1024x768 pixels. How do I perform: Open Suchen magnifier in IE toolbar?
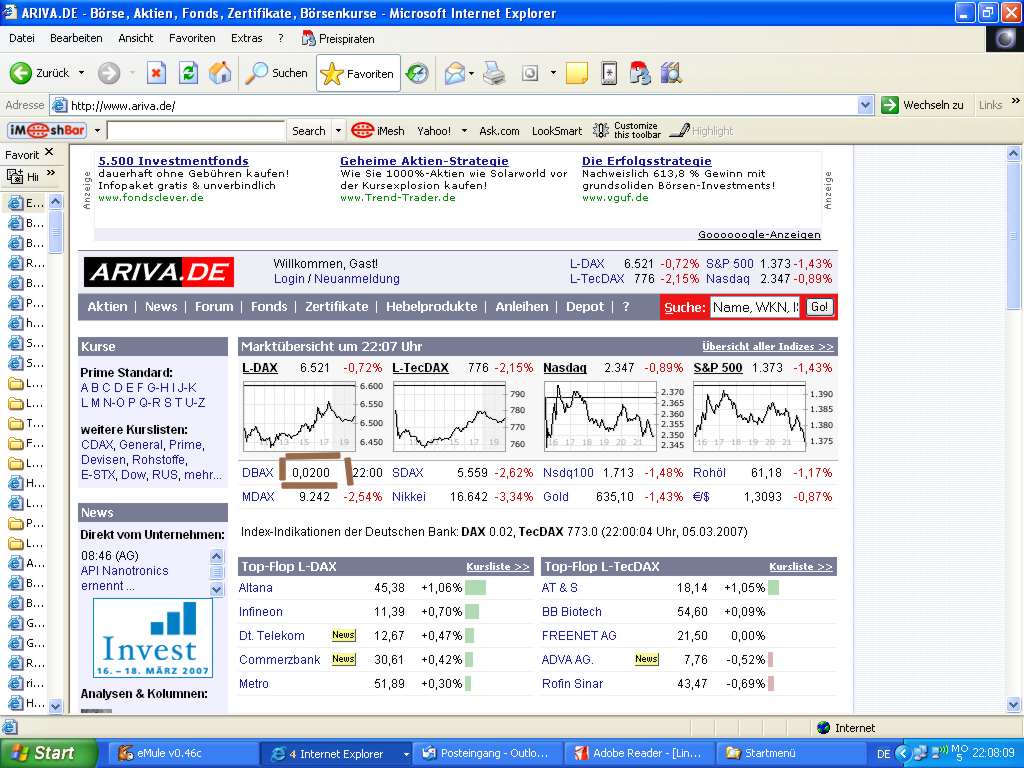tap(257, 73)
